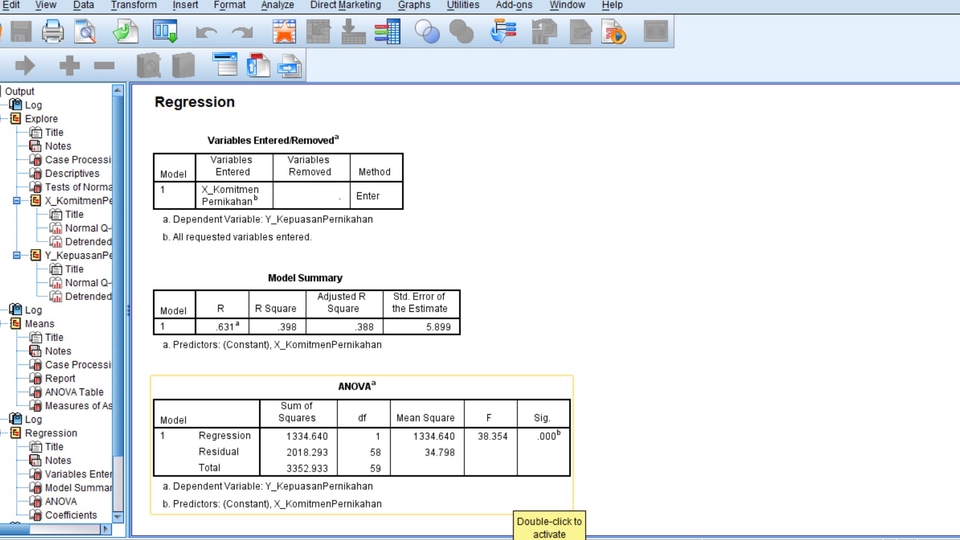Click the Show item book icon
Screen dimensions: 960x540
pyautogui.click(x=149, y=66)
